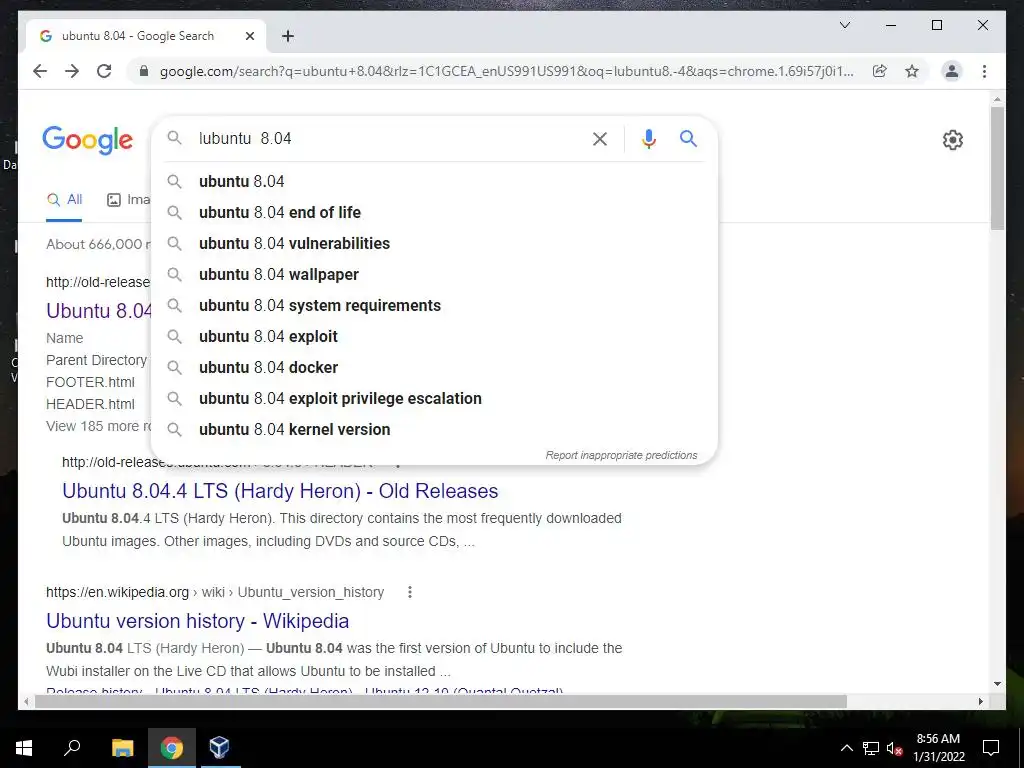Screen dimensions: 1024x768
Task: View site security lock info
Action: pos(144,71)
